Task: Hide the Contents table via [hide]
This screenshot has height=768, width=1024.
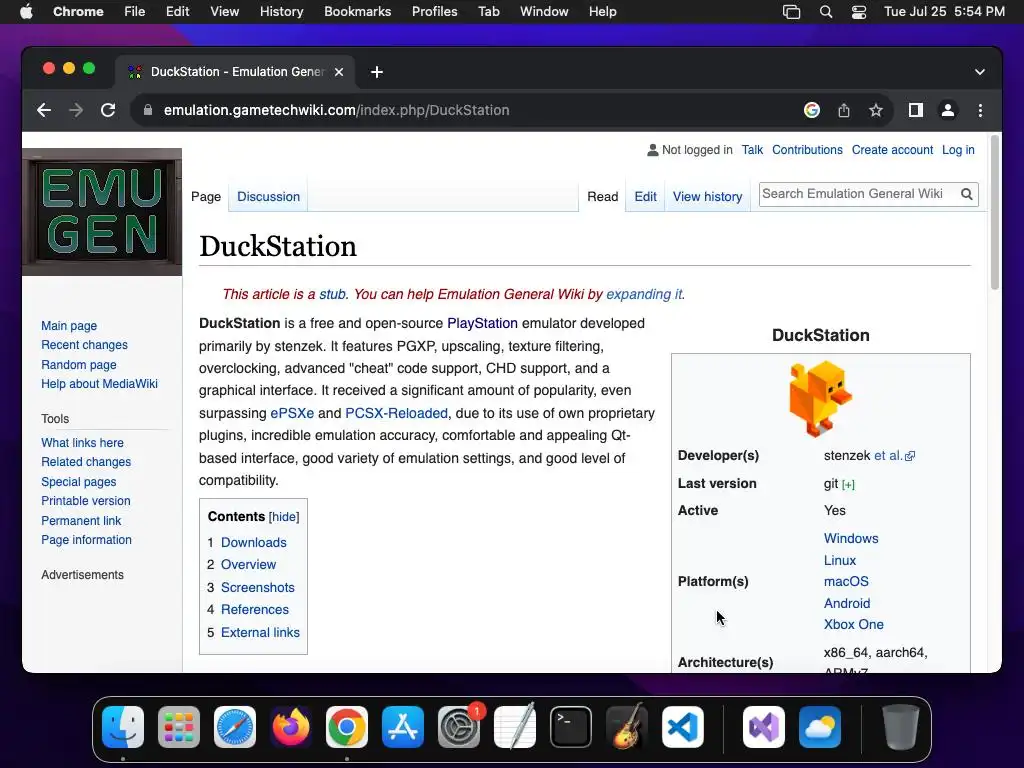Action: [284, 517]
